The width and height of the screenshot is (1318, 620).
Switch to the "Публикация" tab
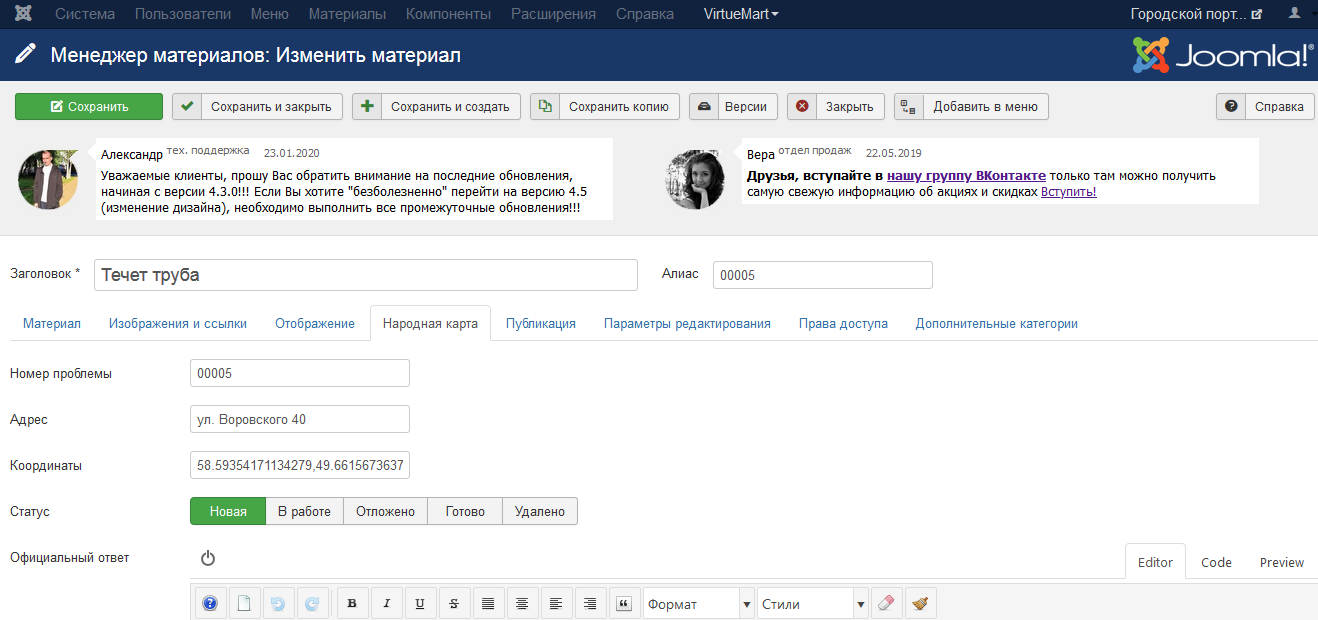(540, 323)
